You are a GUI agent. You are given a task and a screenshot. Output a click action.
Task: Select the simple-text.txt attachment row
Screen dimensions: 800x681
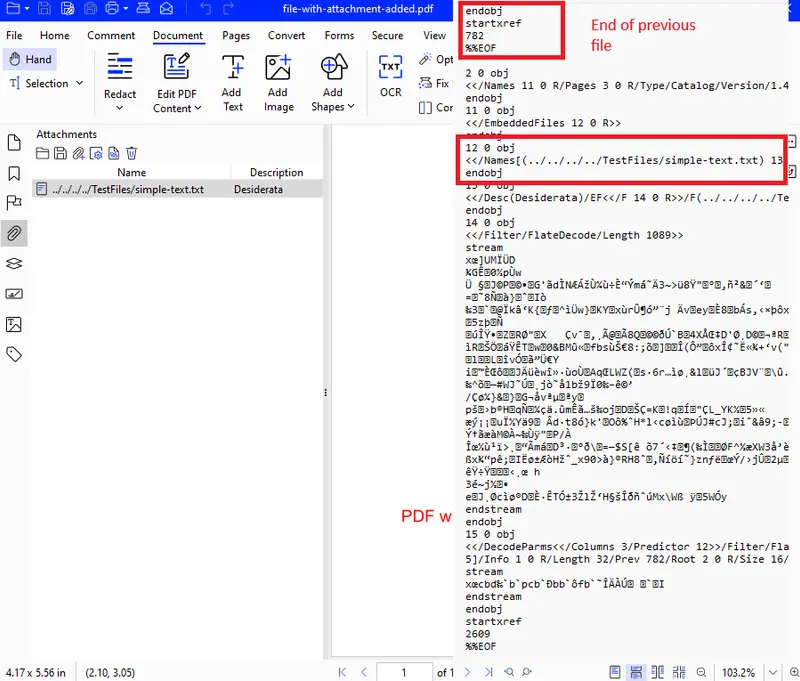177,189
